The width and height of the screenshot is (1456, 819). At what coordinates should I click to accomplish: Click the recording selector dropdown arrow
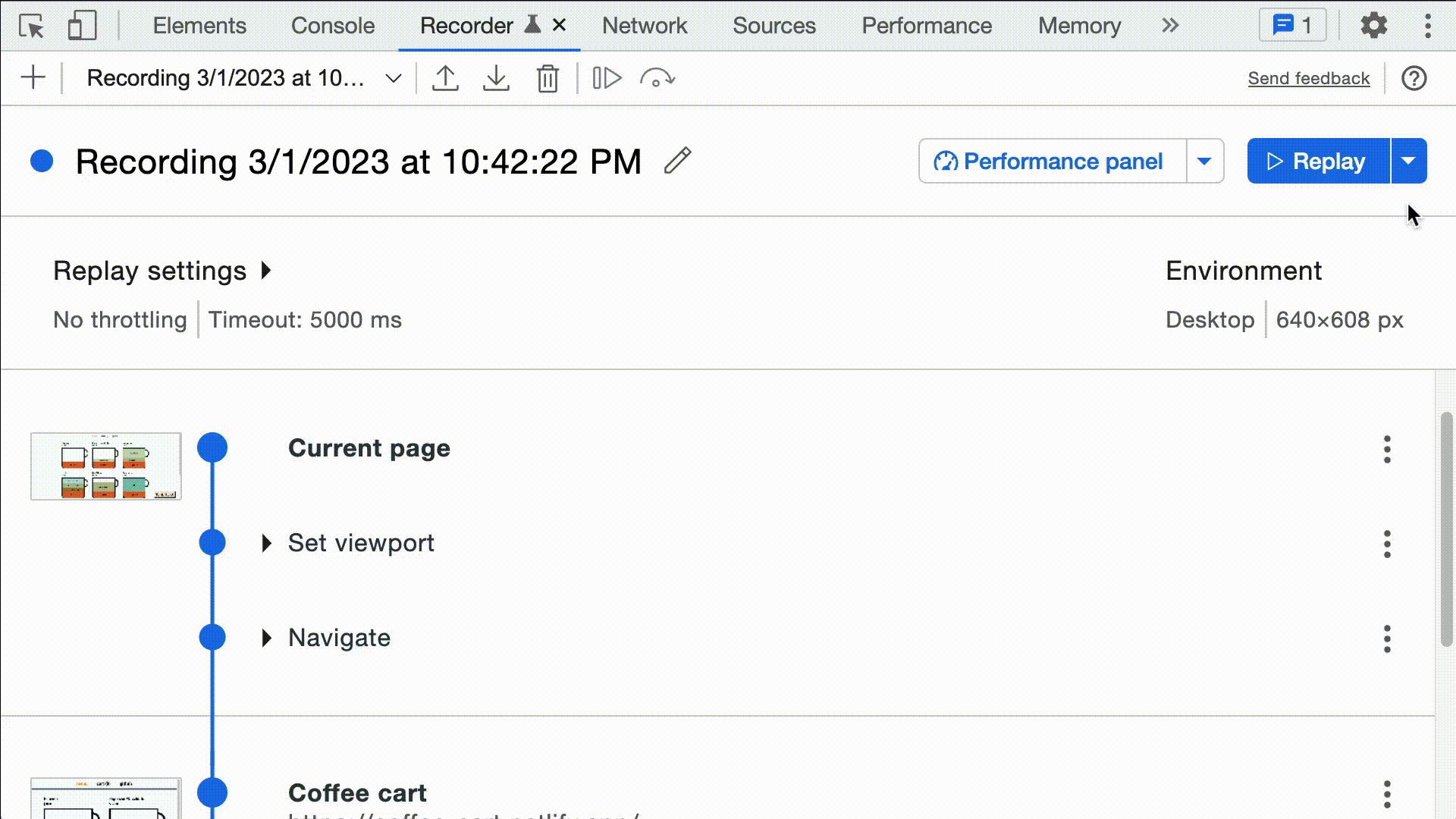tap(394, 78)
